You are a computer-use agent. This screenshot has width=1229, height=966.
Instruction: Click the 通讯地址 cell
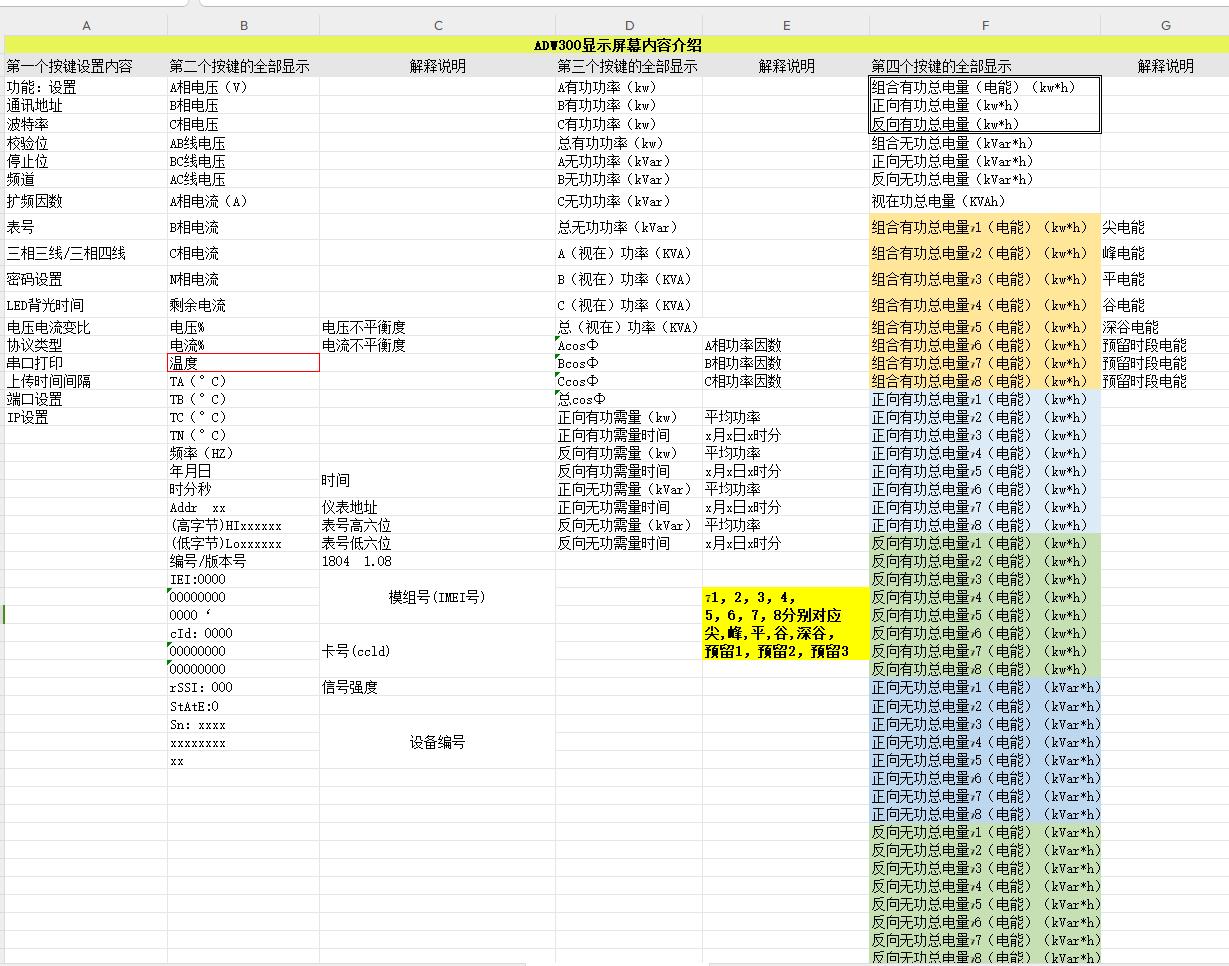[x=86, y=105]
